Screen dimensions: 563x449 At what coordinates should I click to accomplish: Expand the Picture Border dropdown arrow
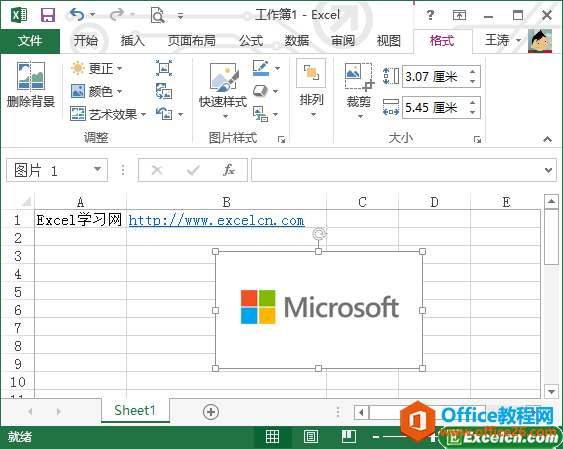(x=278, y=68)
